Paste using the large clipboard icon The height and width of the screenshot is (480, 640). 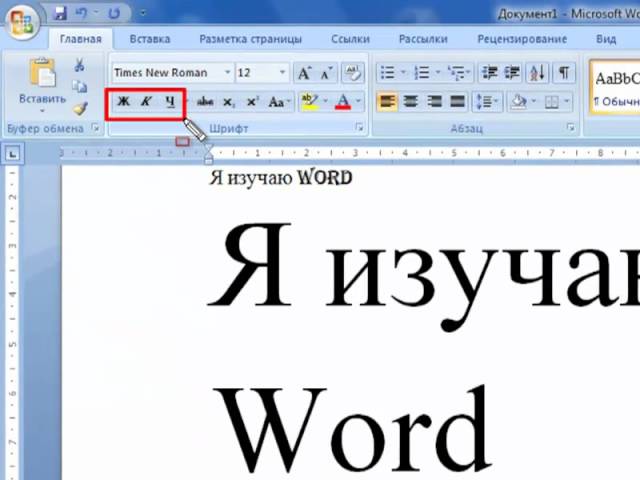pos(42,73)
